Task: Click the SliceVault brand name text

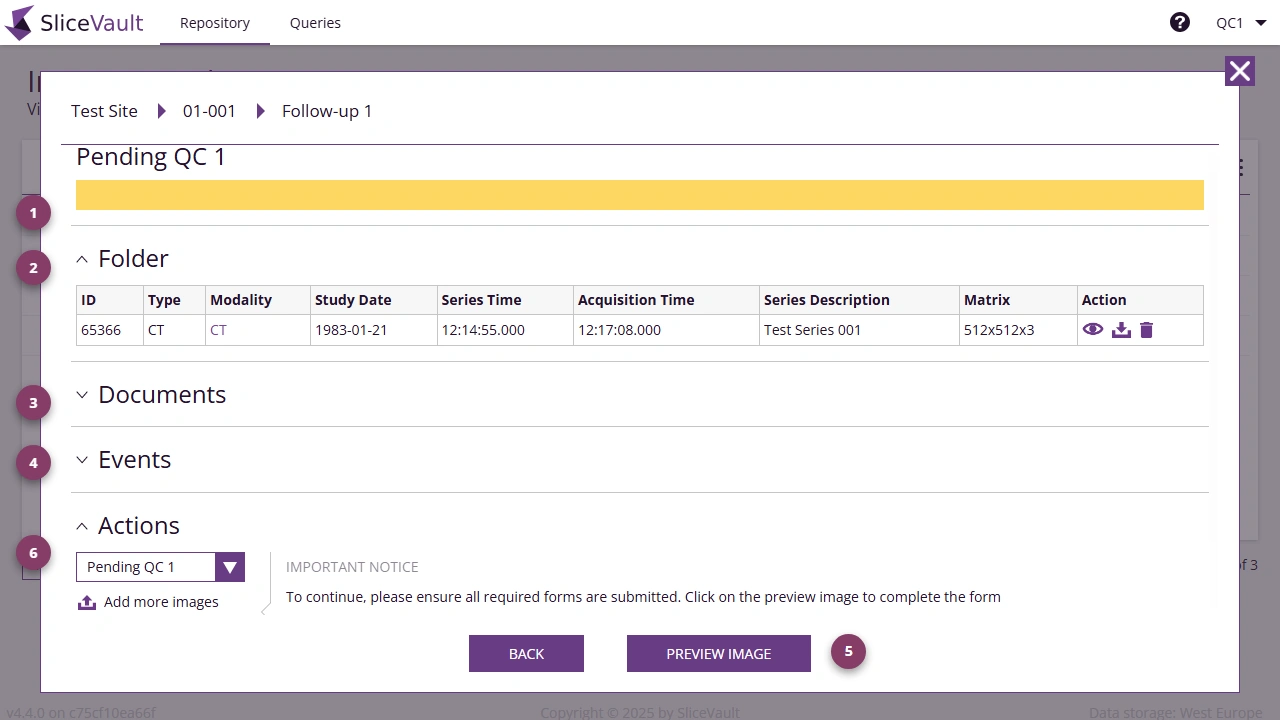Action: coord(92,23)
